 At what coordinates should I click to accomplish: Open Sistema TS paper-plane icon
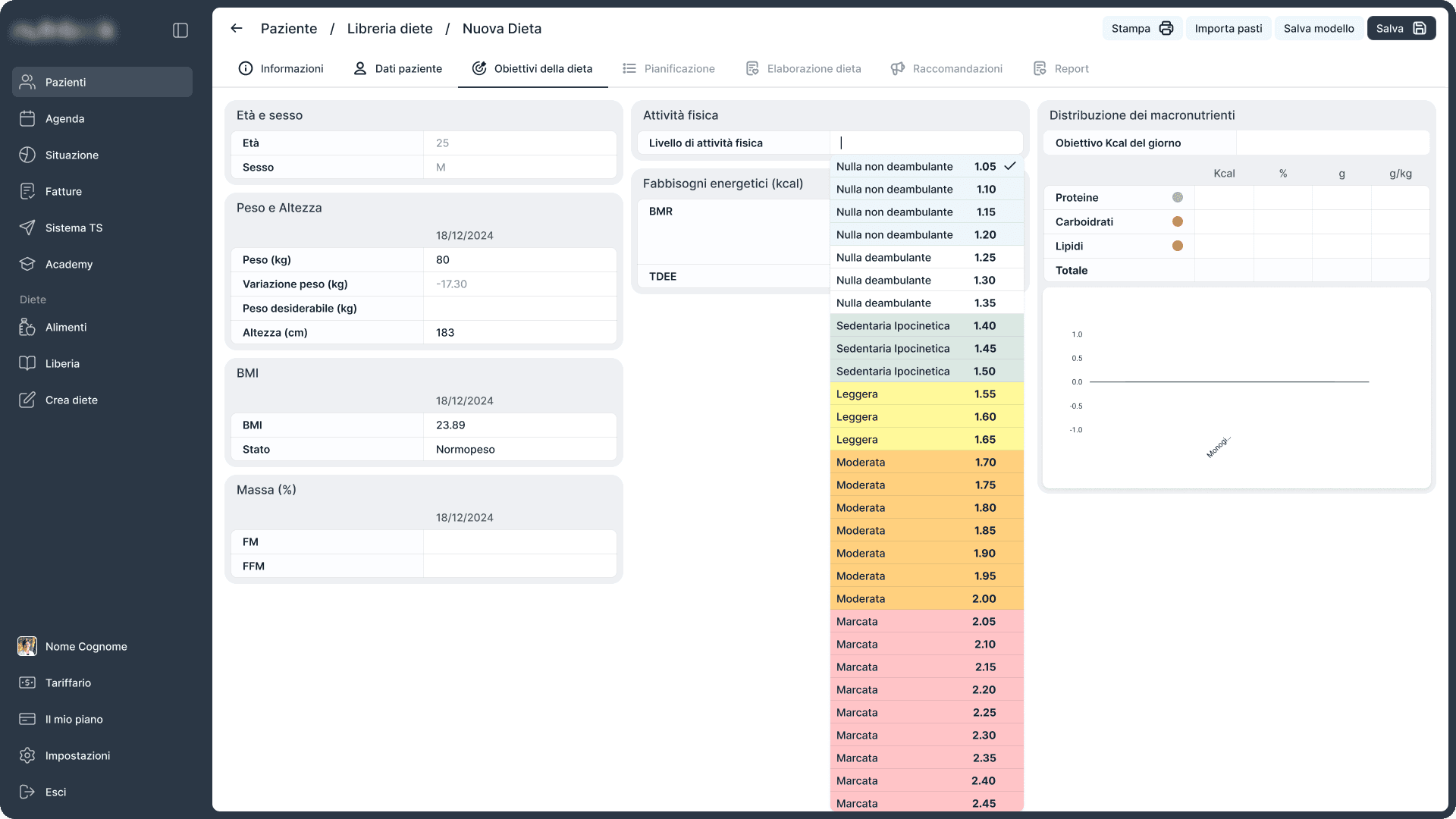[27, 227]
